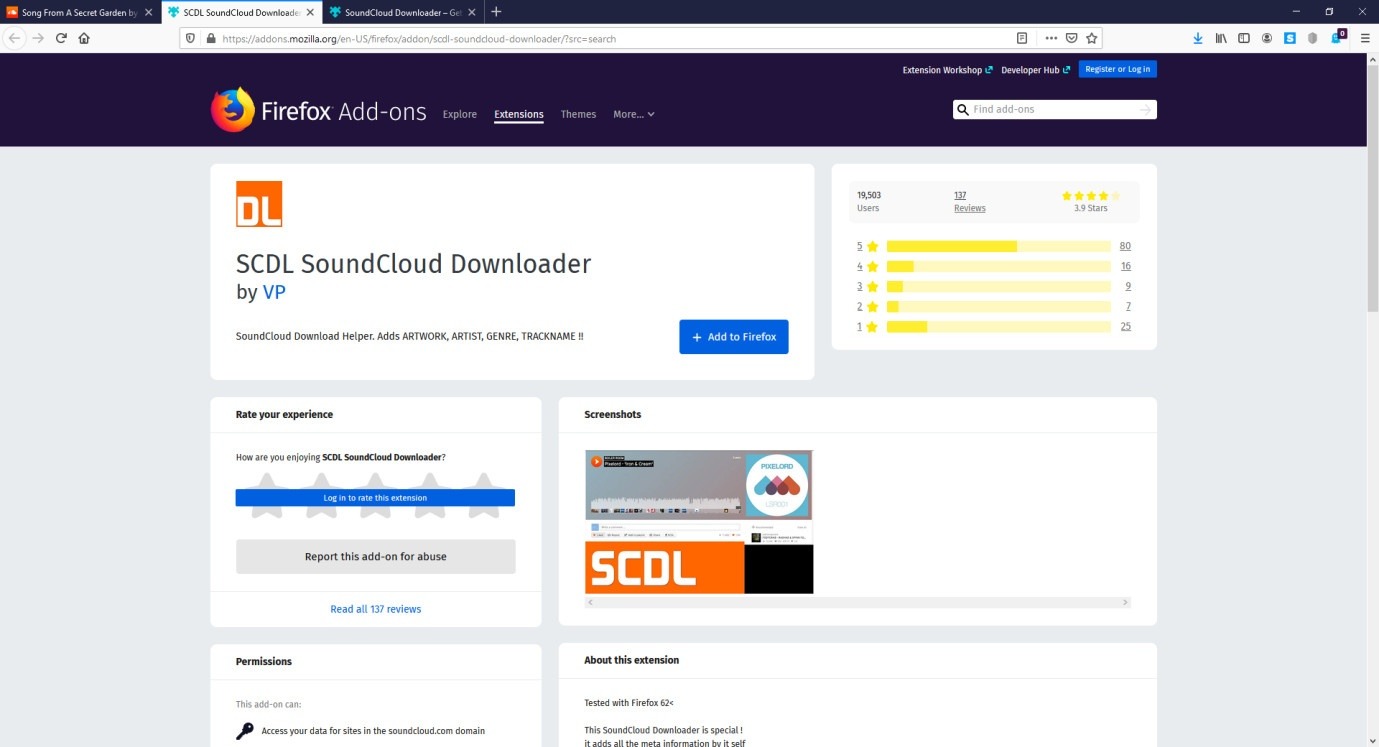Screen dimensions: 1379x747
Task: Open the Firefox hamburger menu
Action: (x=1365, y=38)
